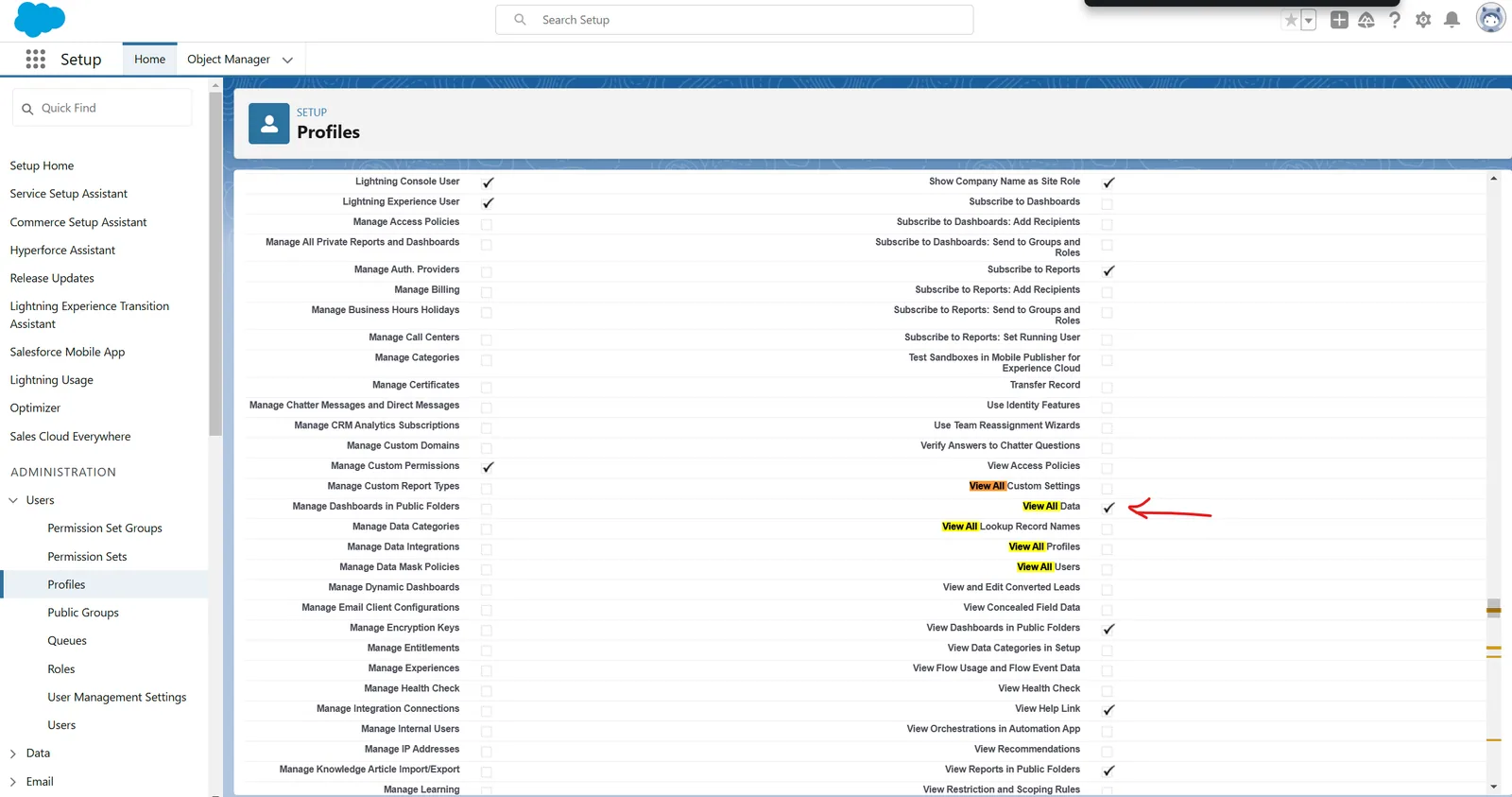Toggle the View All Data checkbox

pyautogui.click(x=1108, y=508)
